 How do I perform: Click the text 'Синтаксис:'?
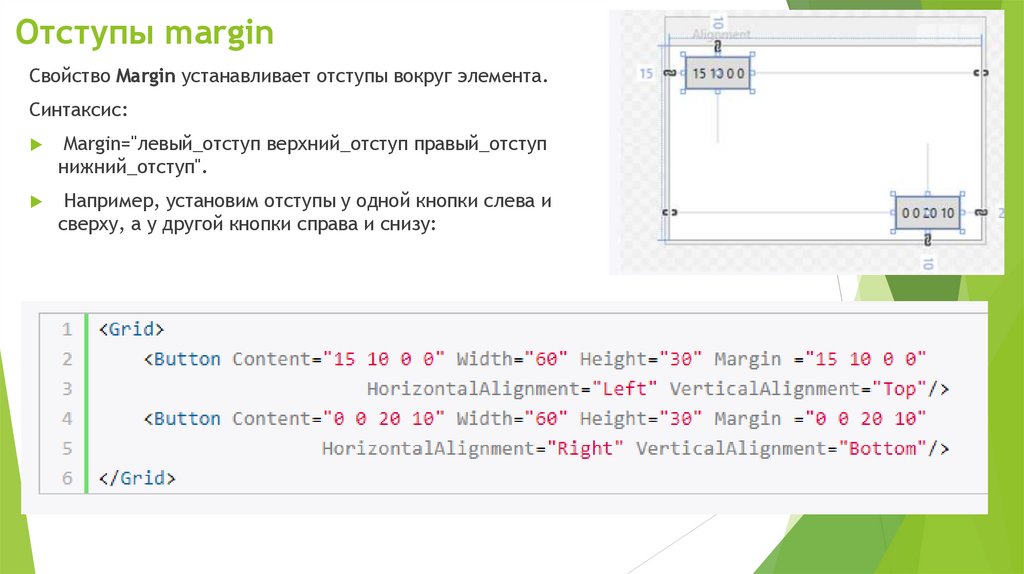pyautogui.click(x=78, y=110)
